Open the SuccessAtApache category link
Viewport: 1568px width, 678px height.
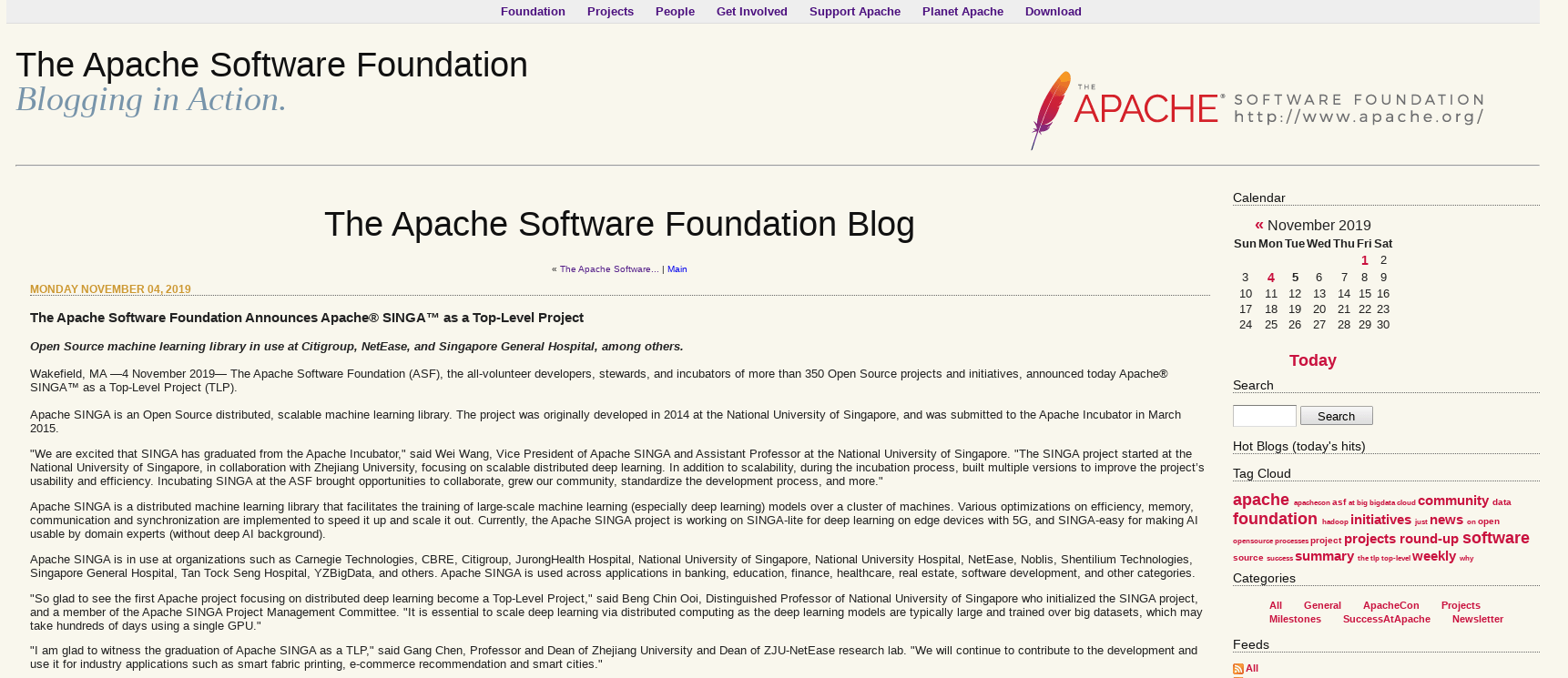click(1386, 619)
